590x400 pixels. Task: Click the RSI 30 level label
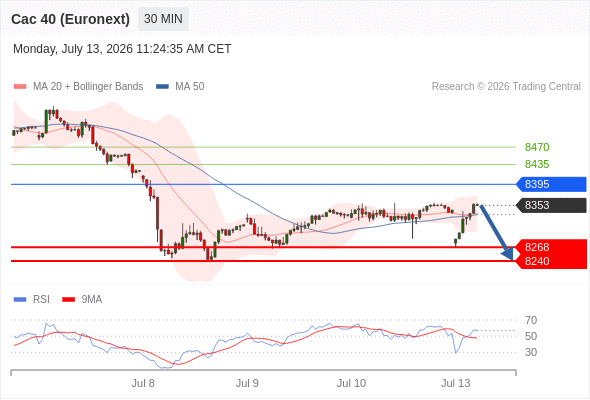pyautogui.click(x=531, y=353)
